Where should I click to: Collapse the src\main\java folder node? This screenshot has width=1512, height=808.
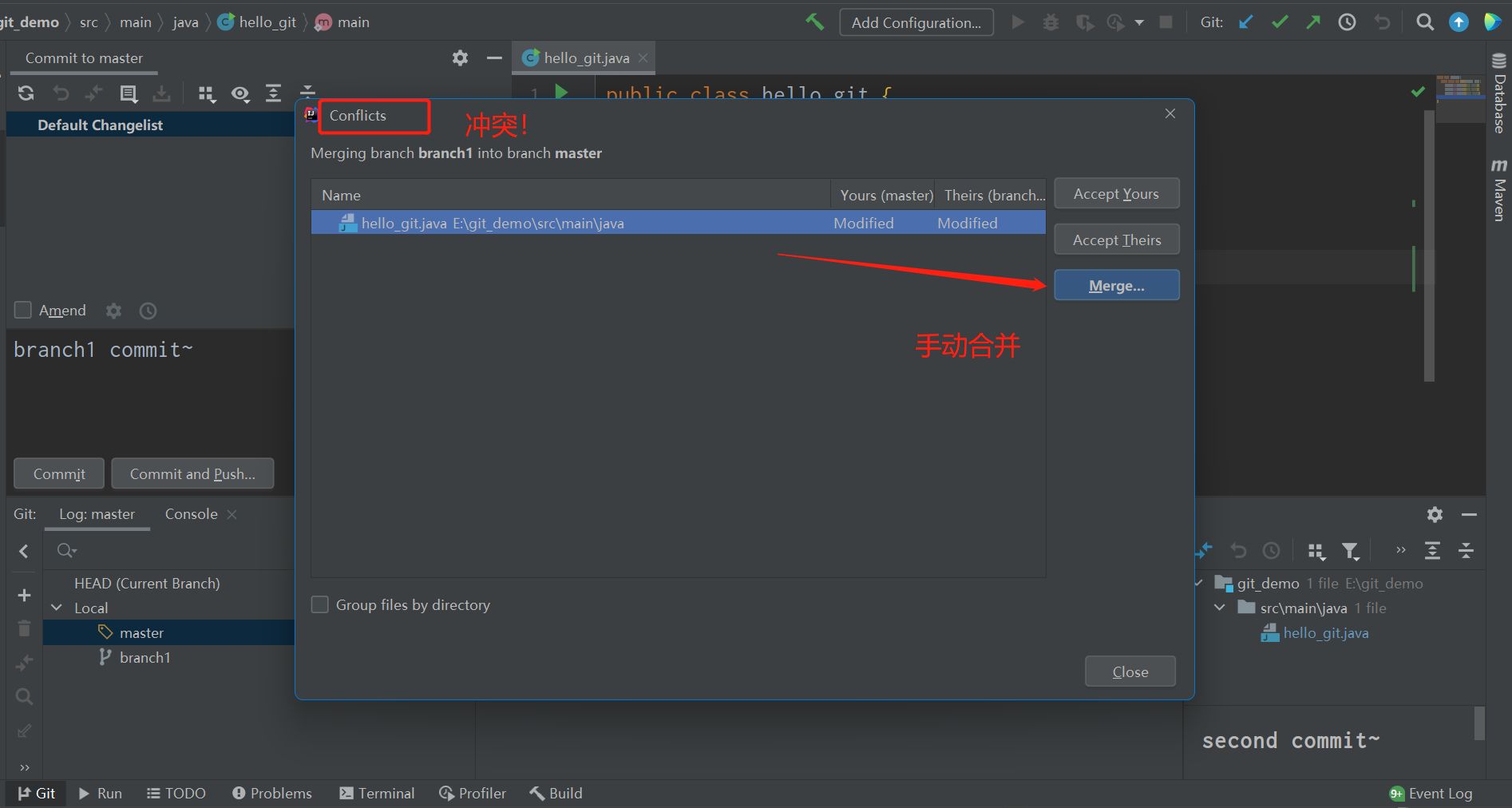pos(1220,608)
